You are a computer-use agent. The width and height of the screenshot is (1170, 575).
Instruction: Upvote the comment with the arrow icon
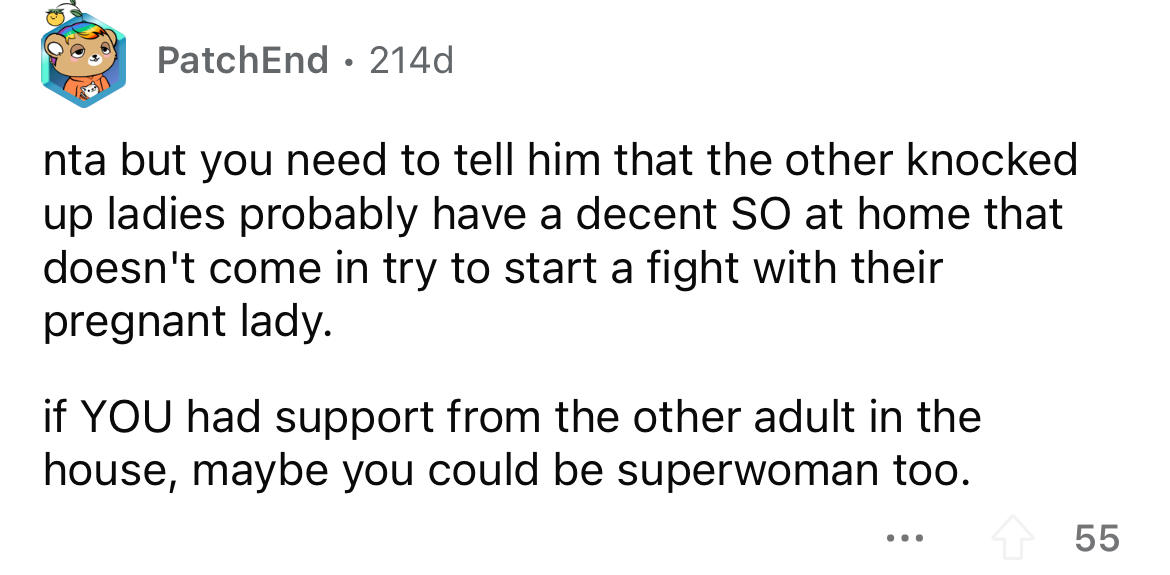(1013, 537)
